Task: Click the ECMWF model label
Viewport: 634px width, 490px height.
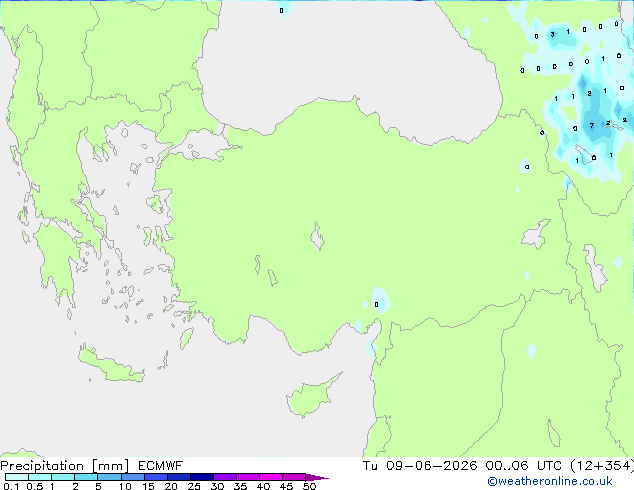Action: tap(161, 466)
